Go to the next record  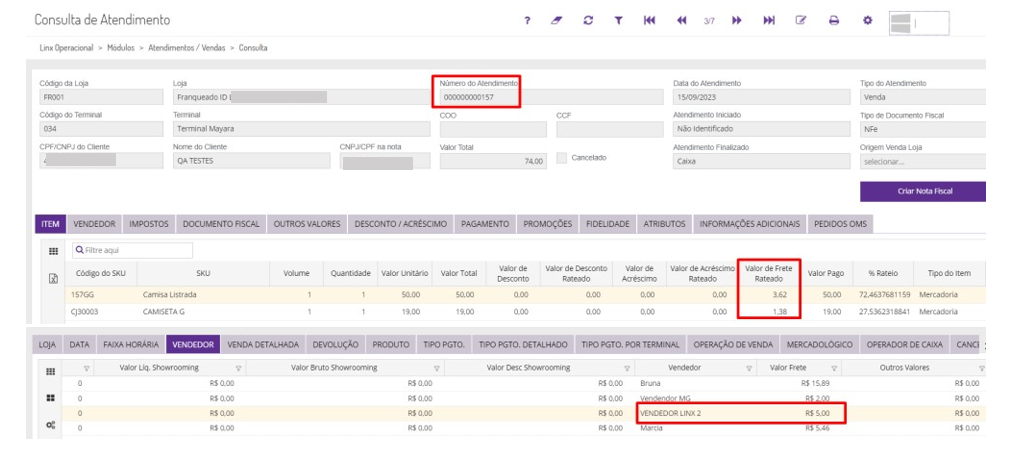coord(736,21)
